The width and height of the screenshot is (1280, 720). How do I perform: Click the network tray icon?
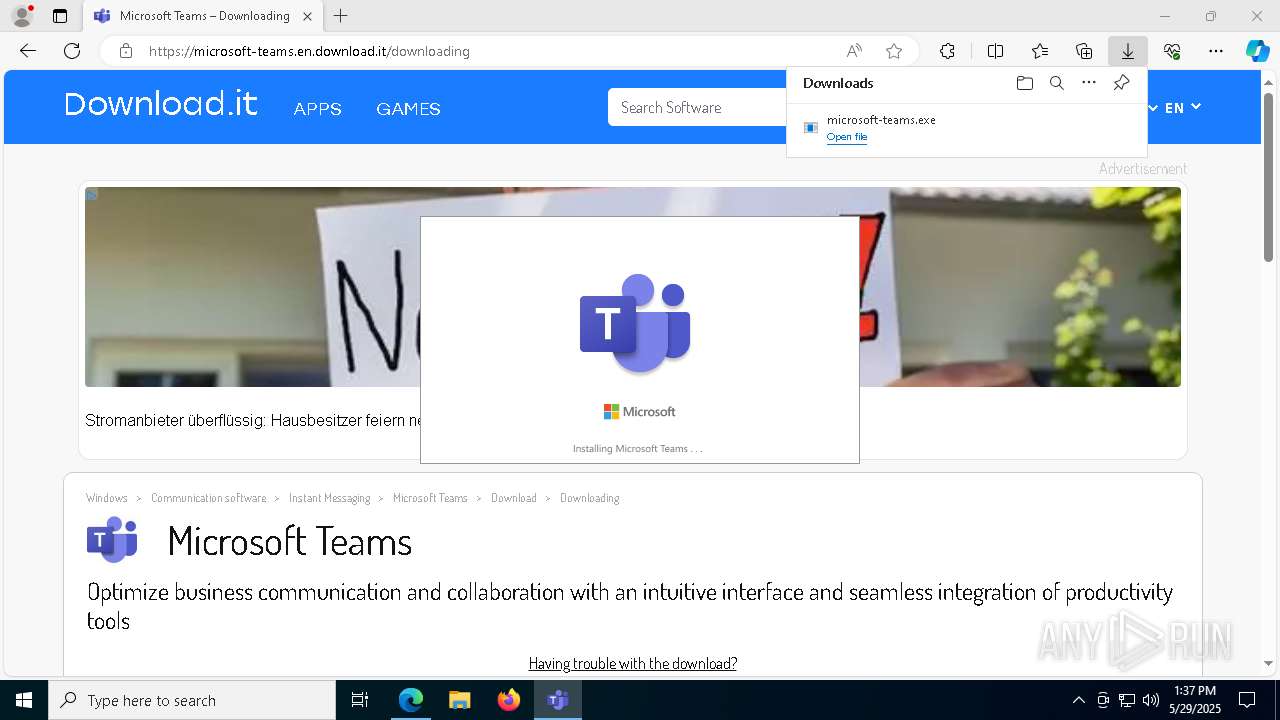[x=1127, y=700]
